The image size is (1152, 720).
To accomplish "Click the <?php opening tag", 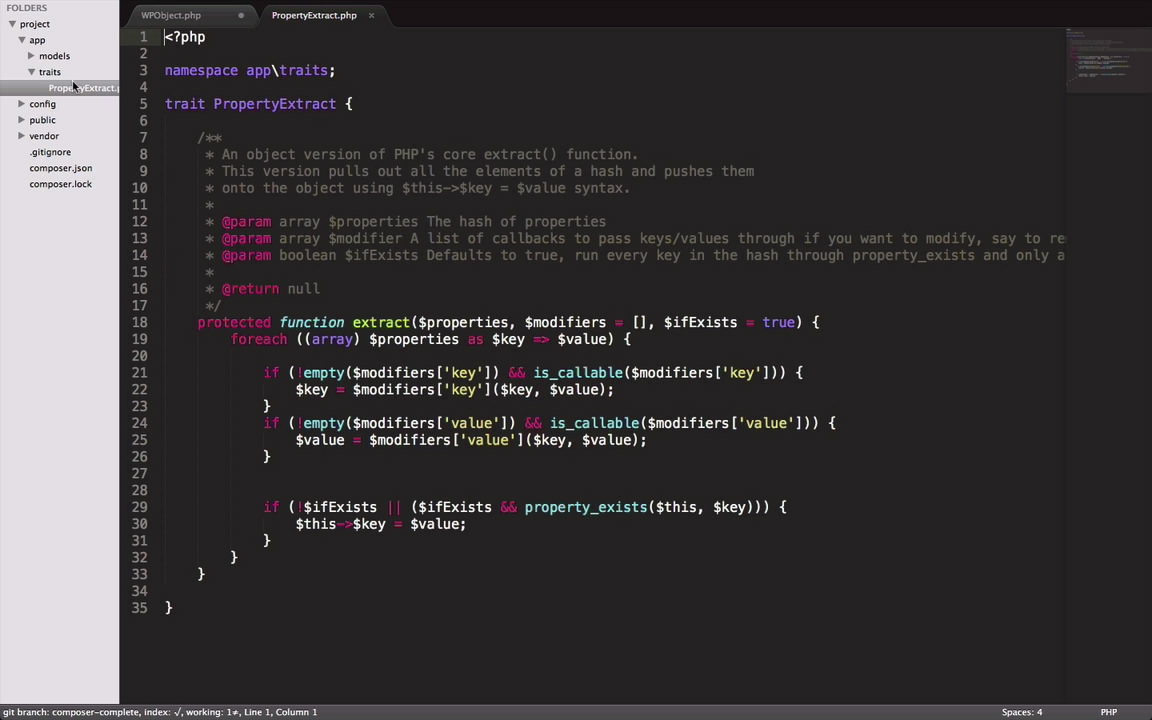I will (185, 37).
